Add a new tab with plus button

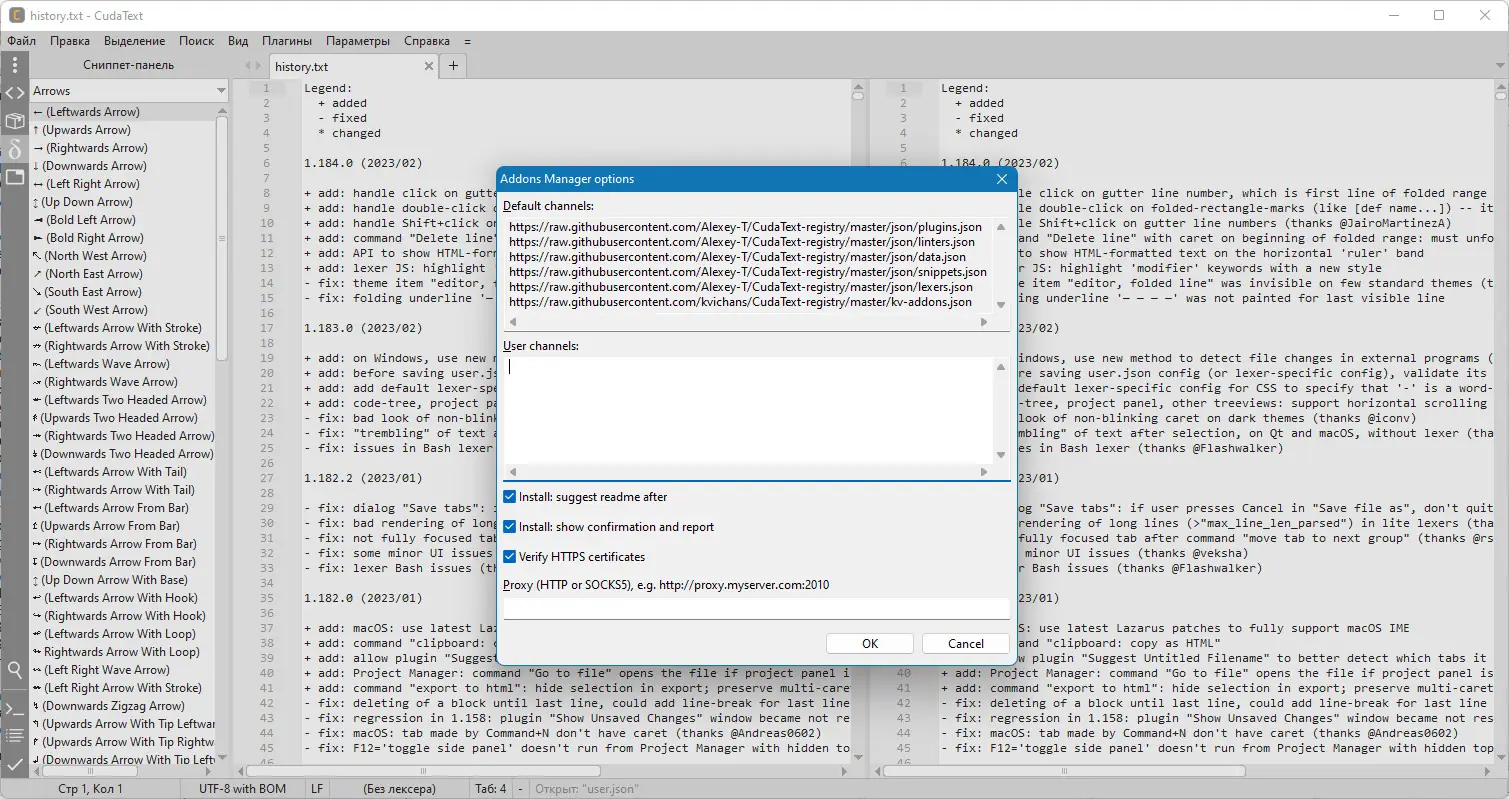coord(453,66)
